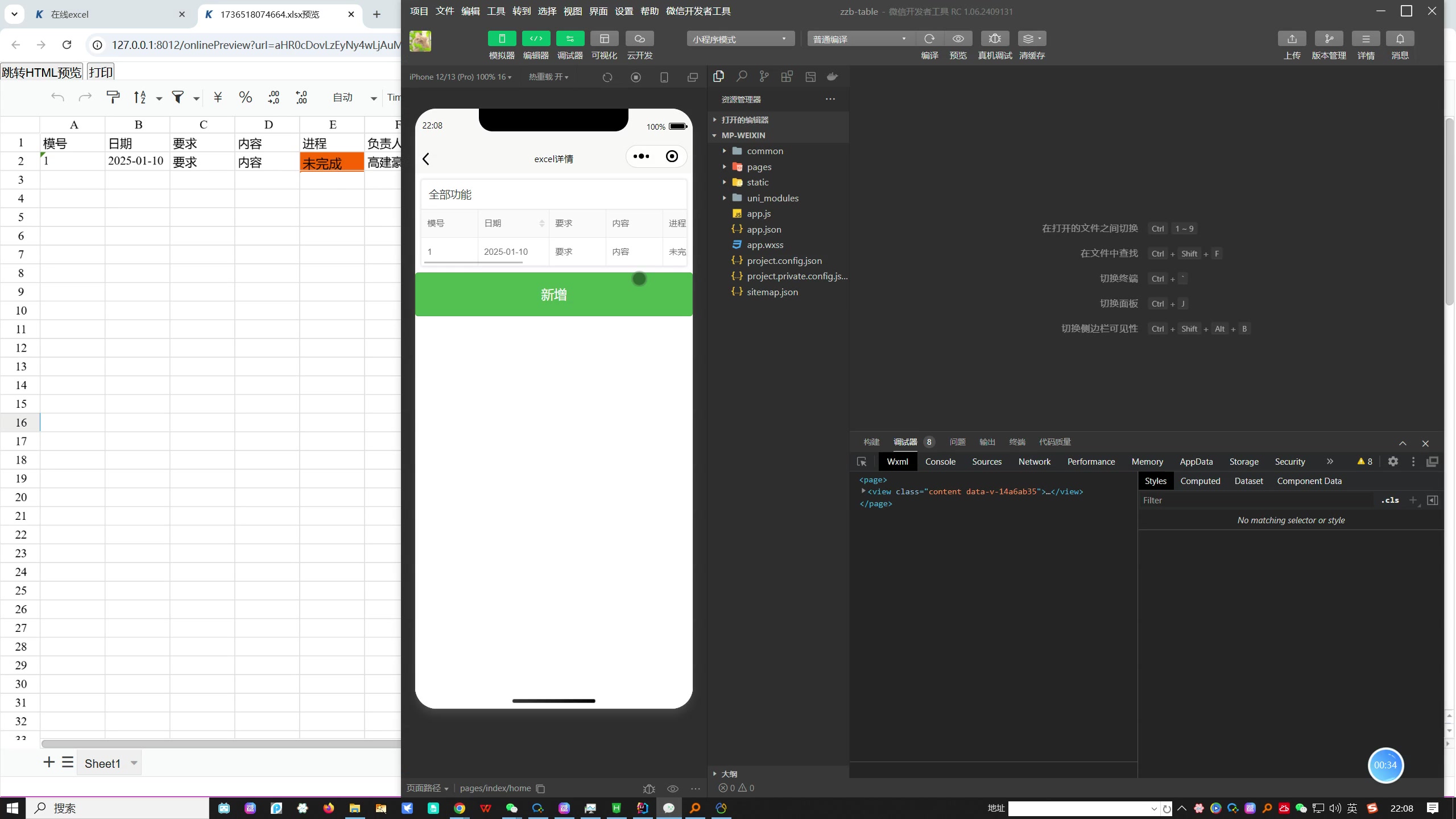
Task: Open the source control sidebar icon
Action: pyautogui.click(x=764, y=76)
